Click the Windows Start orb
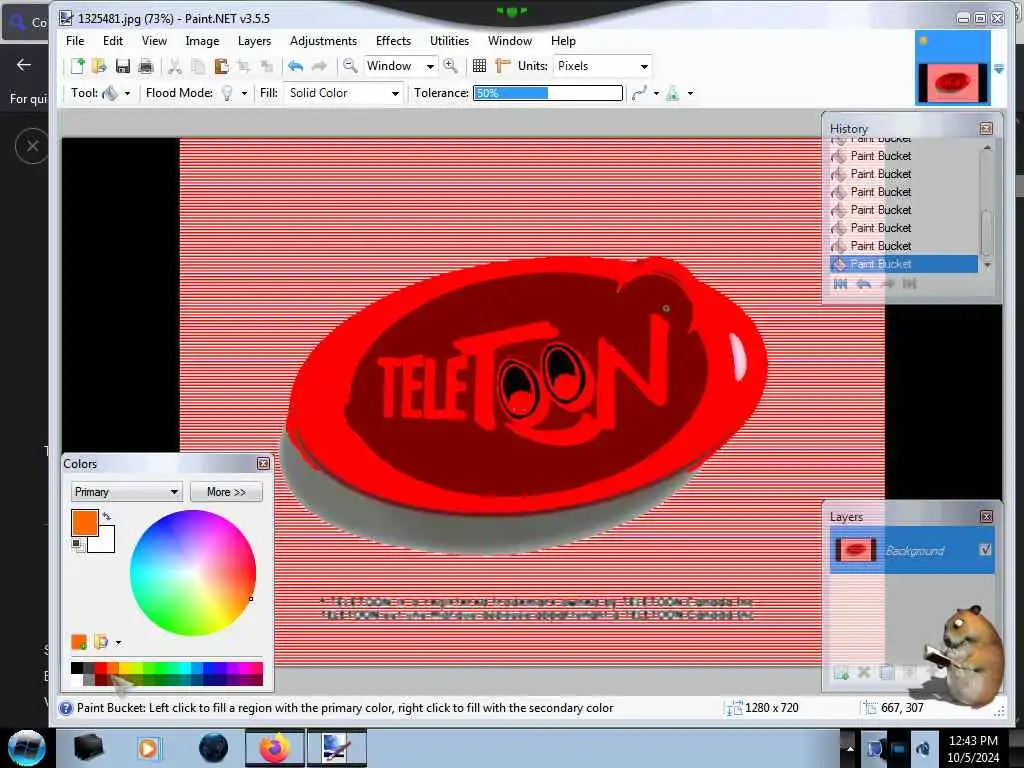The height and width of the screenshot is (768, 1024). tap(27, 748)
